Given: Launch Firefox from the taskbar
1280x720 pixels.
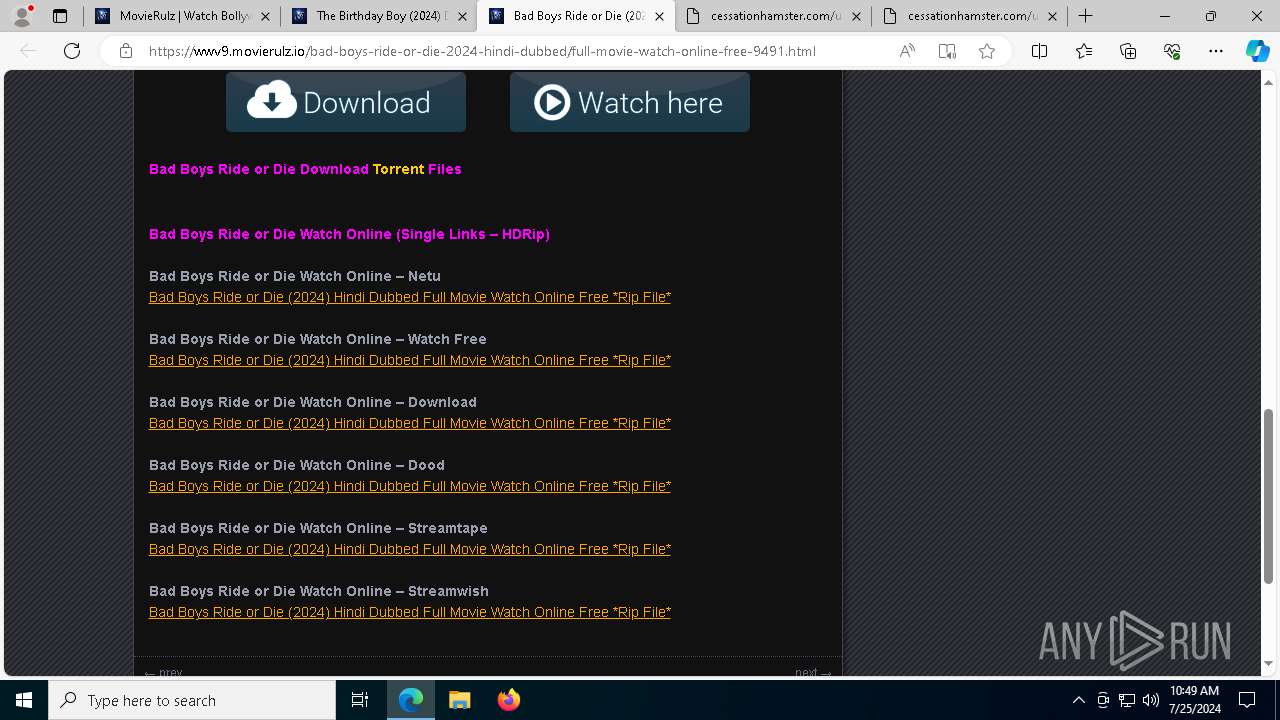Looking at the screenshot, I should coord(508,700).
